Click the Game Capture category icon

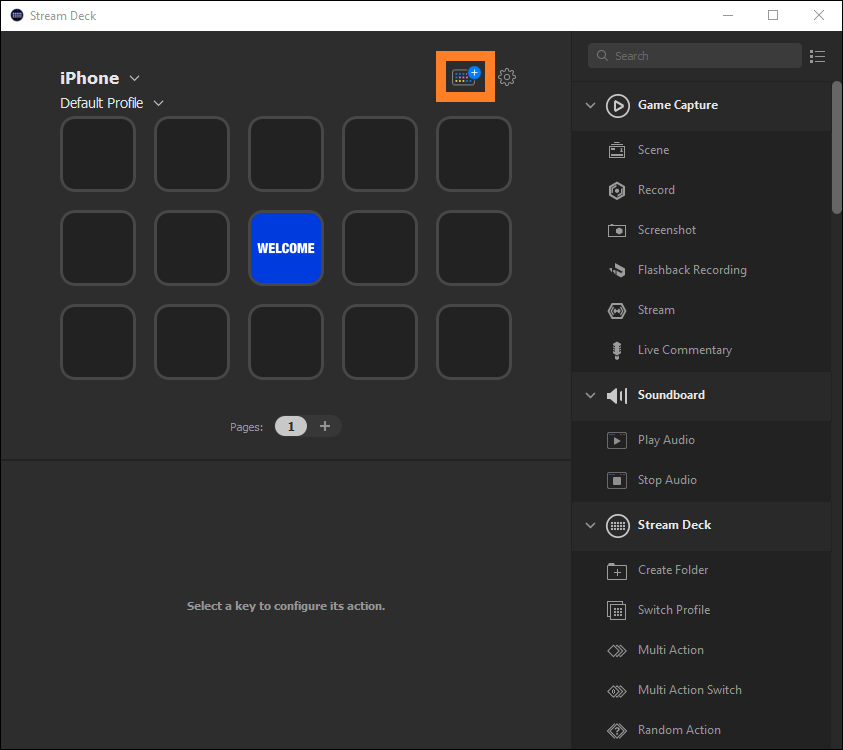pyautogui.click(x=618, y=105)
